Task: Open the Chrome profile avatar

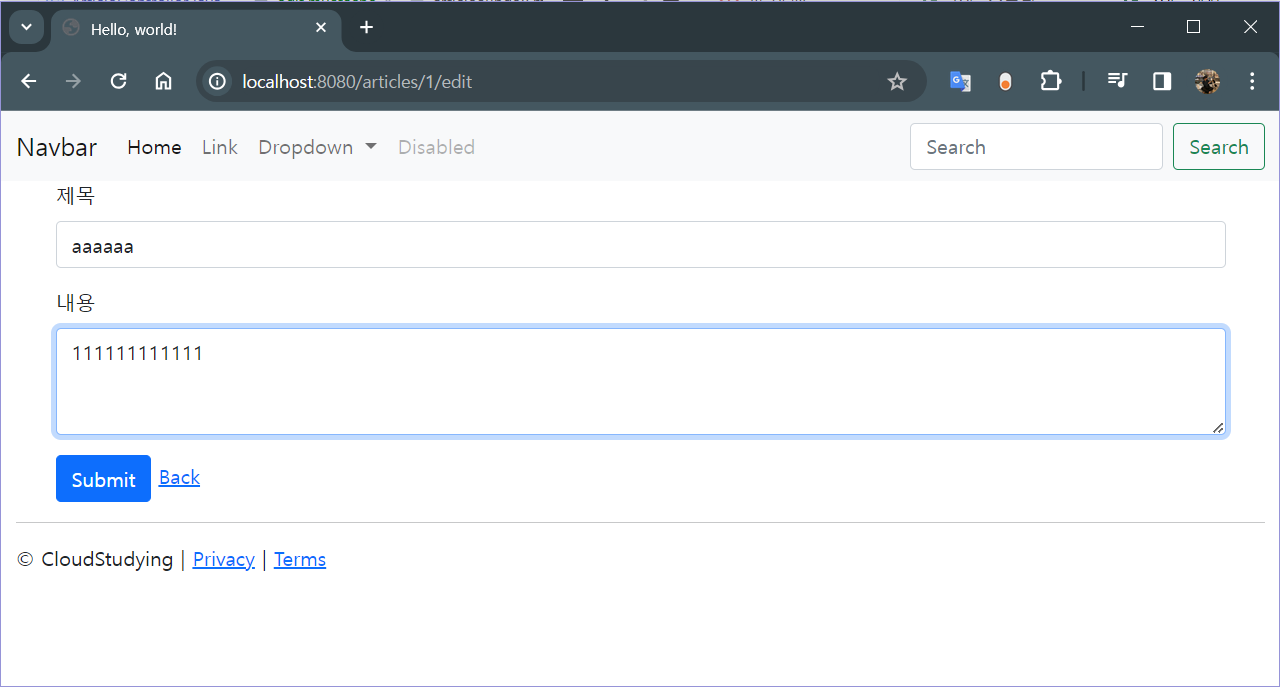Action: click(x=1207, y=82)
